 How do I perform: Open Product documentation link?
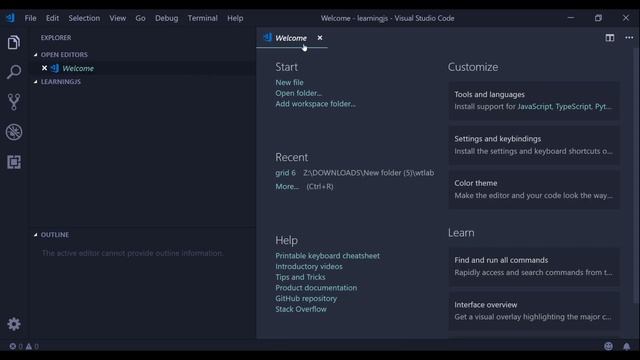coord(316,288)
